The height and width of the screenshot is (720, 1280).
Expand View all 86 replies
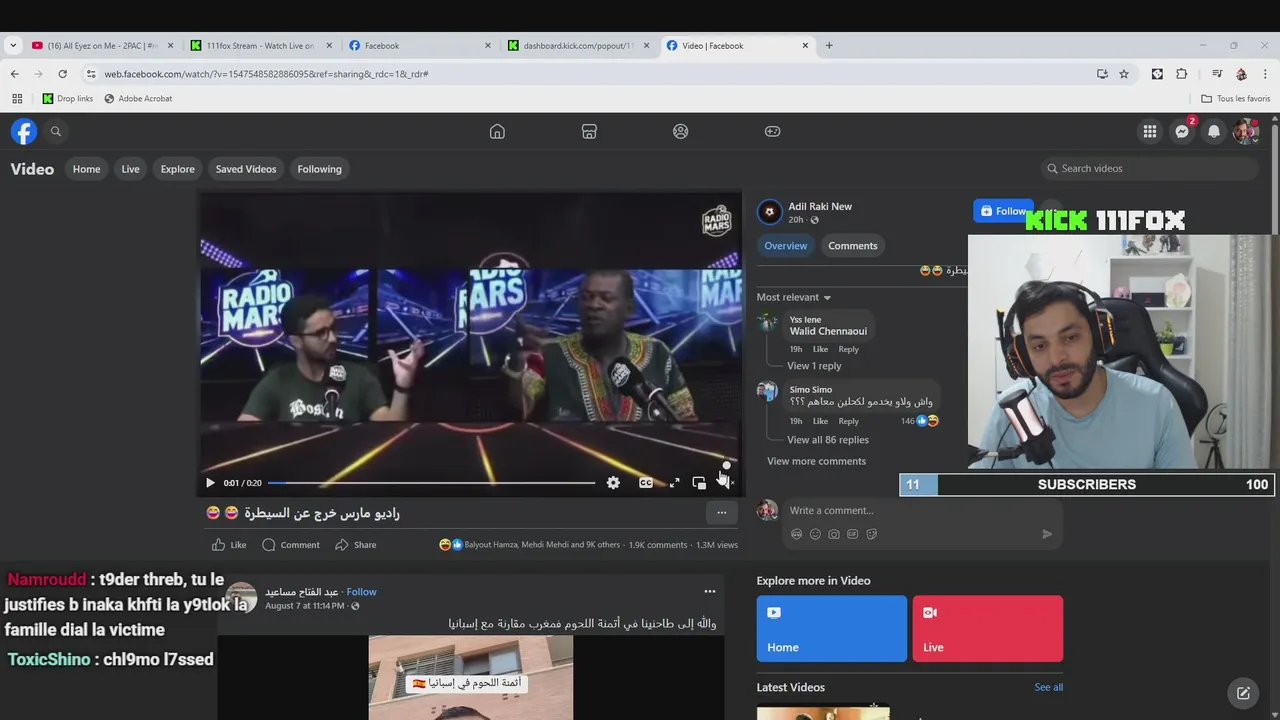[828, 440]
